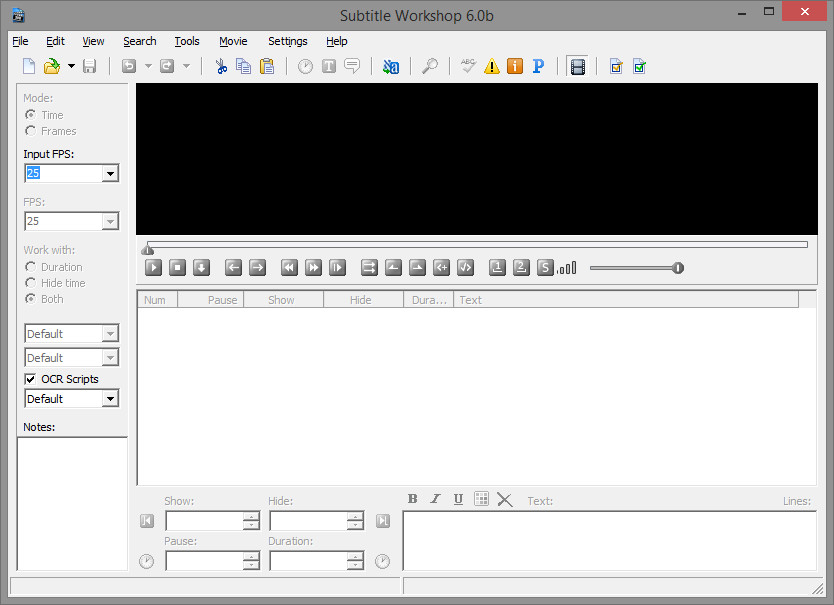Click the left arrow previous subtitle button
Image resolution: width=834 pixels, height=605 pixels.
pos(233,268)
